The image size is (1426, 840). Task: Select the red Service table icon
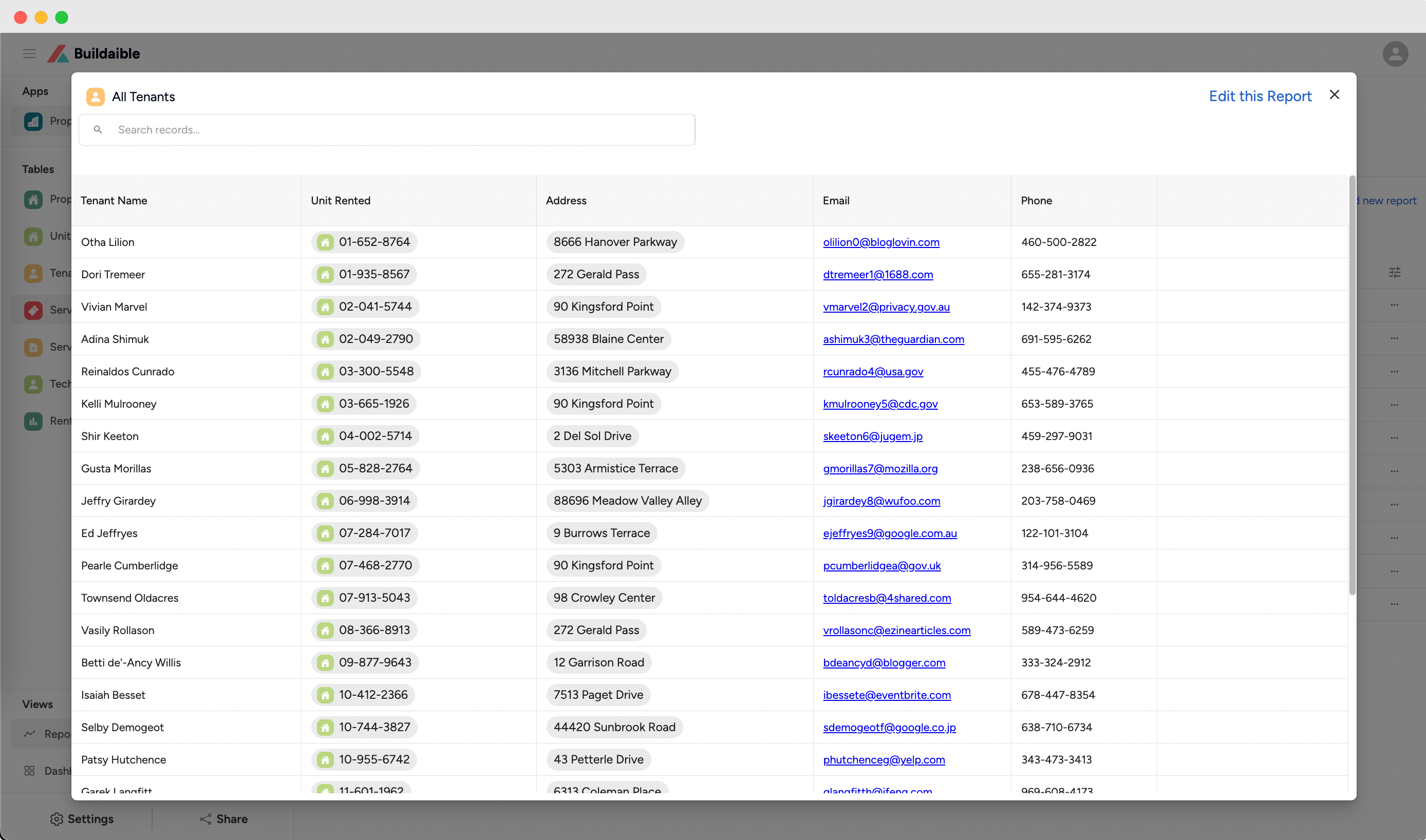pos(33,310)
